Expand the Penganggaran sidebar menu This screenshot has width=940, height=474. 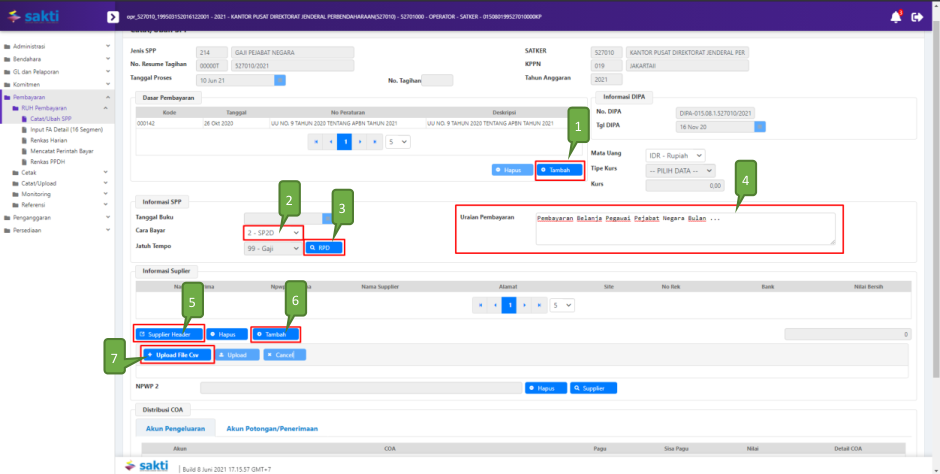(58, 216)
